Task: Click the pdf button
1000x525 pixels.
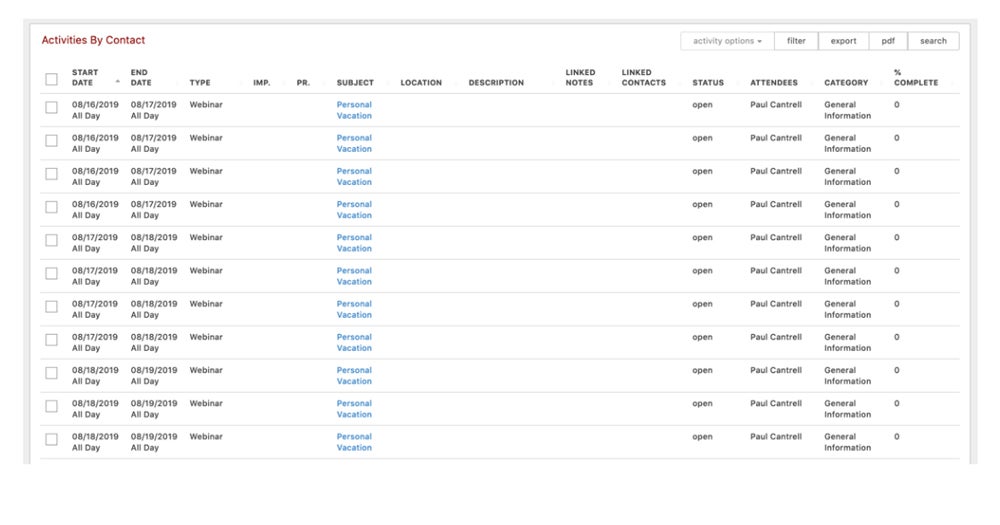Action: (888, 41)
